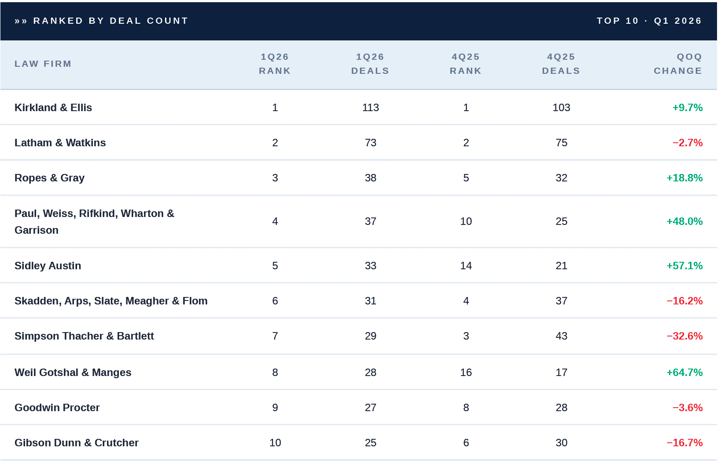721x463 pixels.
Task: Click Sidley Austin 4Q25 rank 14
Action: tap(466, 266)
